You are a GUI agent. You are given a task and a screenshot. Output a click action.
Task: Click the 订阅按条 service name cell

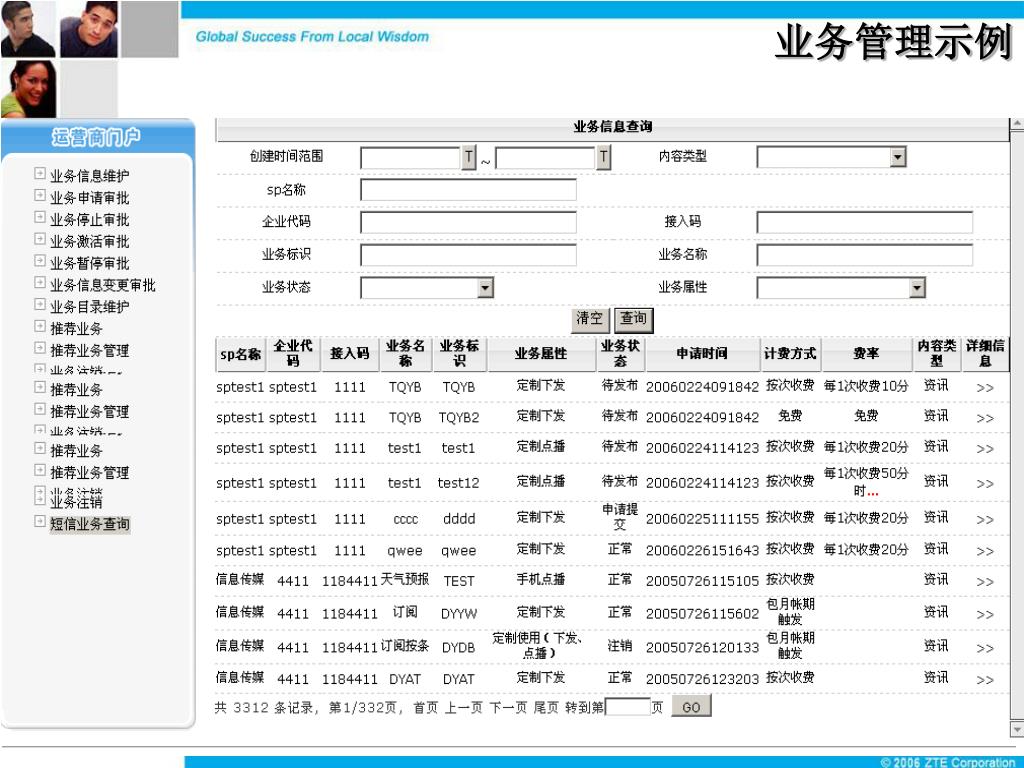(x=405, y=647)
